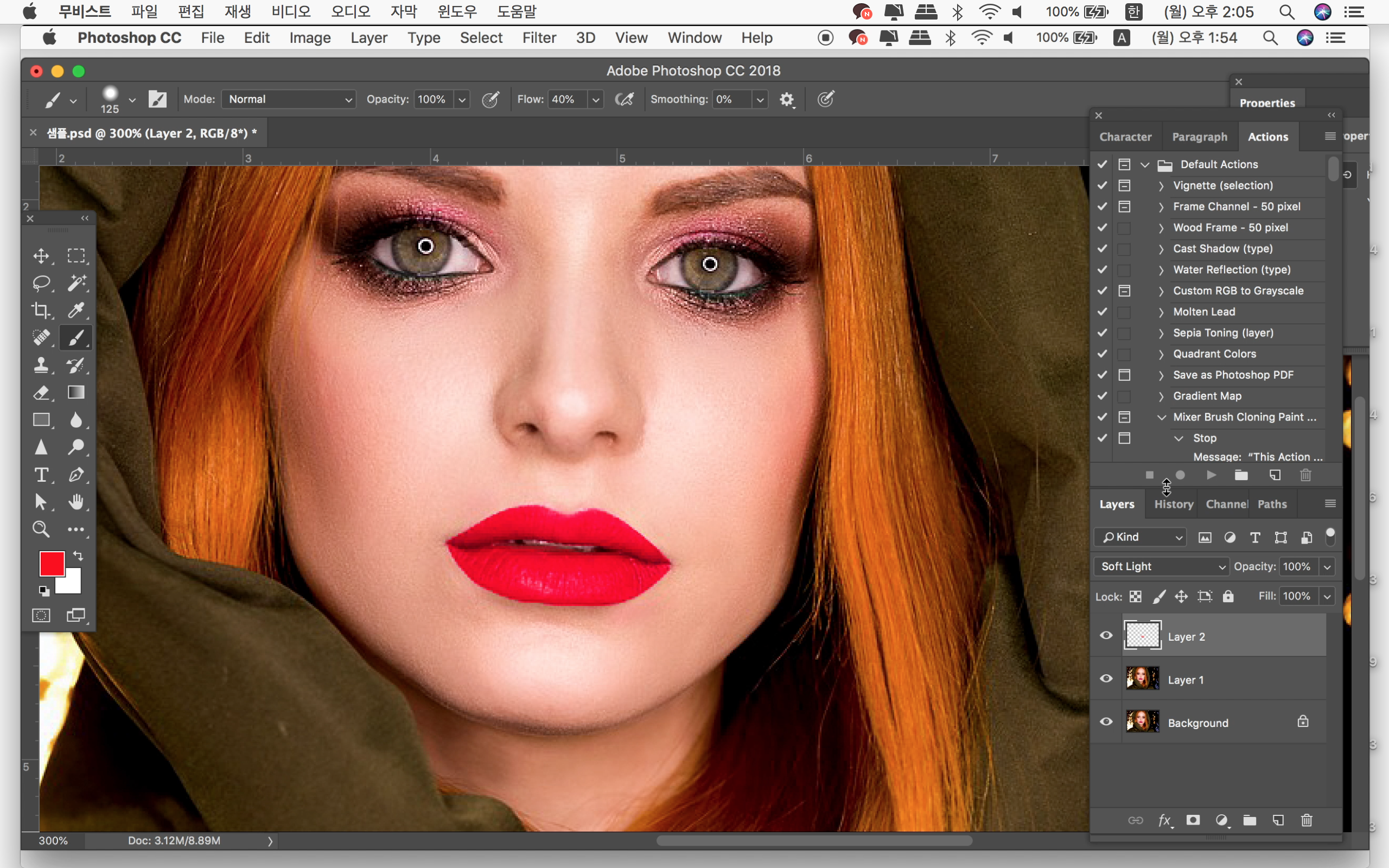
Task: Select the Eraser tool
Action: (x=41, y=393)
